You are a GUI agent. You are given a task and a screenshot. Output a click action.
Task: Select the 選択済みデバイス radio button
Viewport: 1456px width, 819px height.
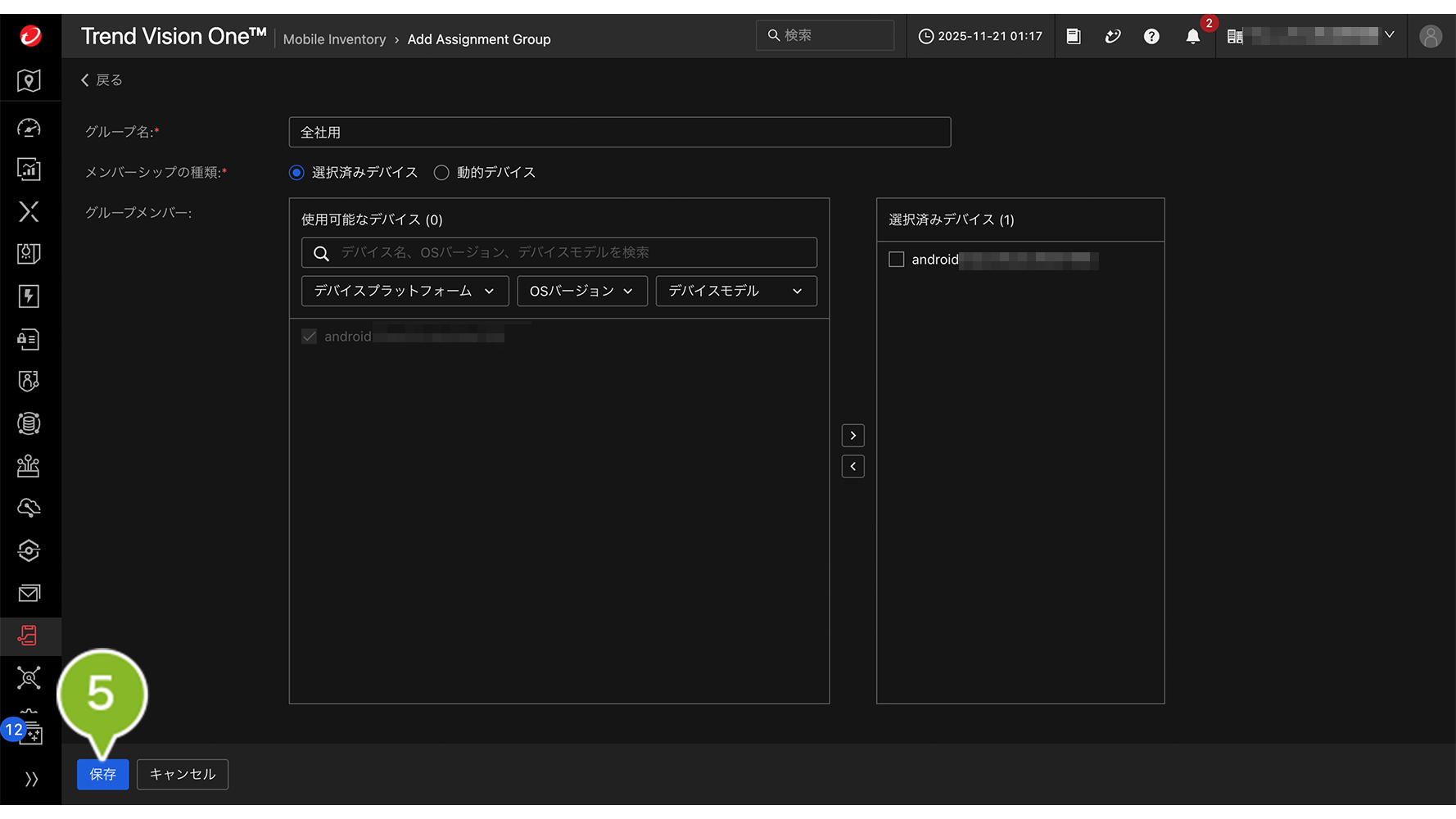[297, 173]
